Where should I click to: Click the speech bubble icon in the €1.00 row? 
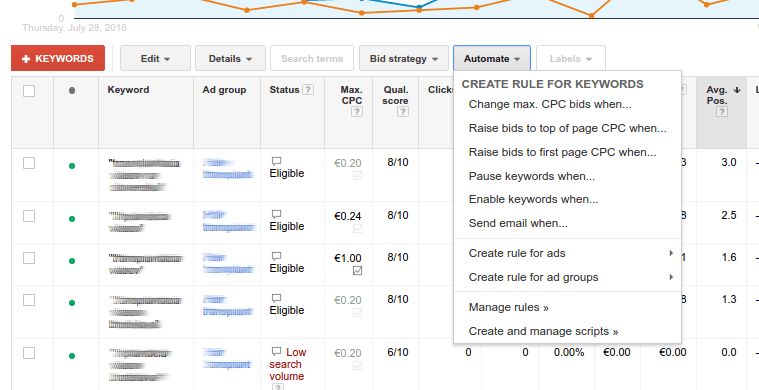click(276, 256)
